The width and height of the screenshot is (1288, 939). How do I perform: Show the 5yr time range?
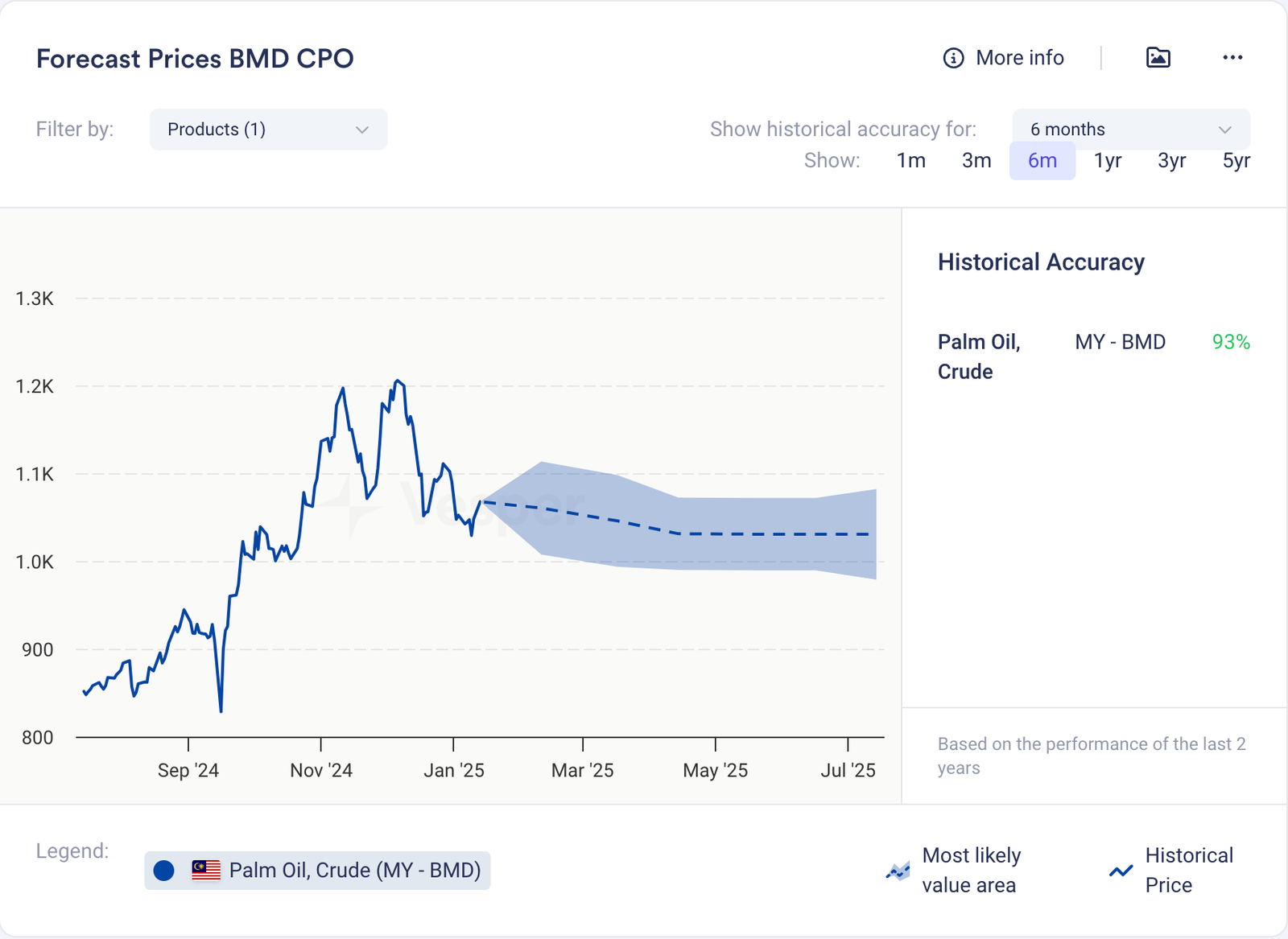coord(1236,161)
